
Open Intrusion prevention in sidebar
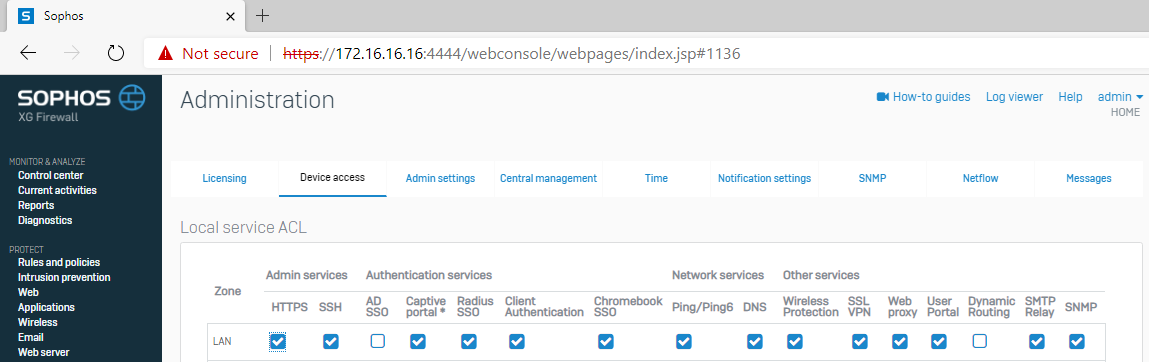[64, 277]
